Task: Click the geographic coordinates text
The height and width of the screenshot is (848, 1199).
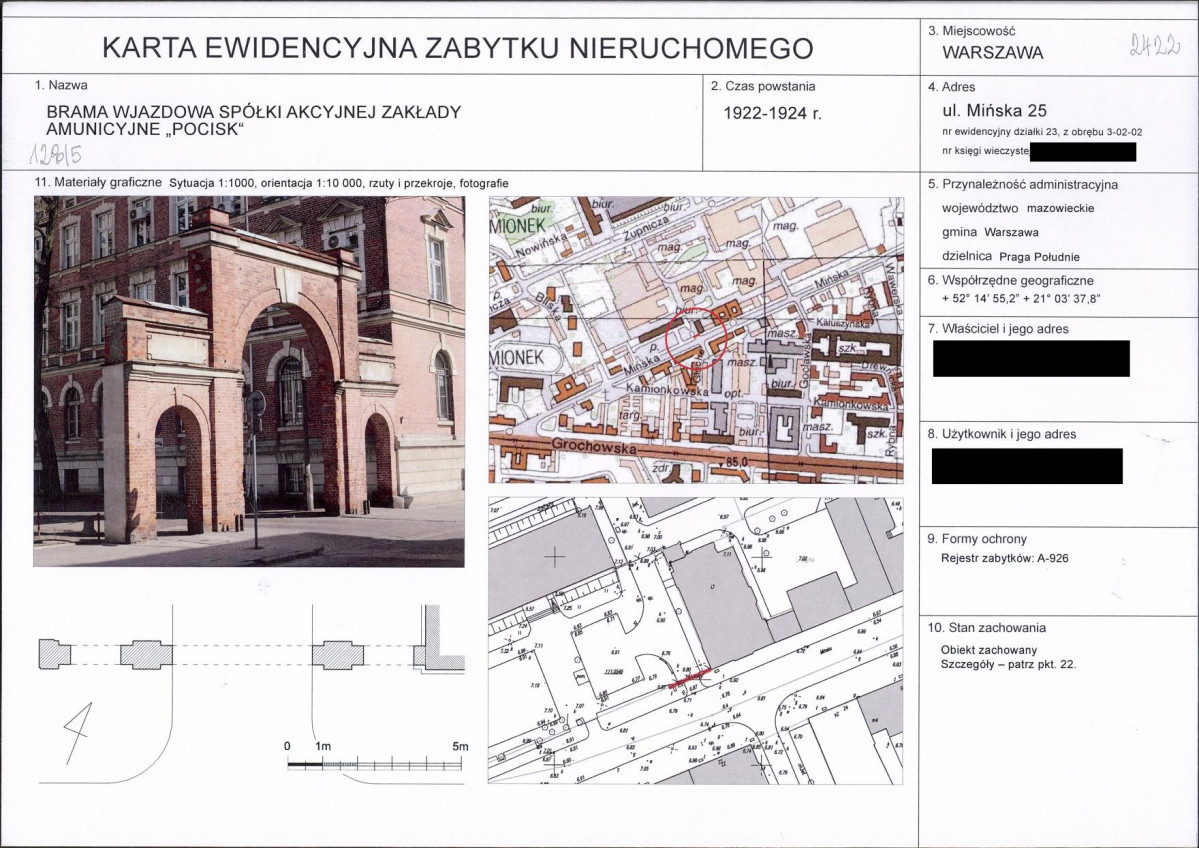Action: 1021,299
